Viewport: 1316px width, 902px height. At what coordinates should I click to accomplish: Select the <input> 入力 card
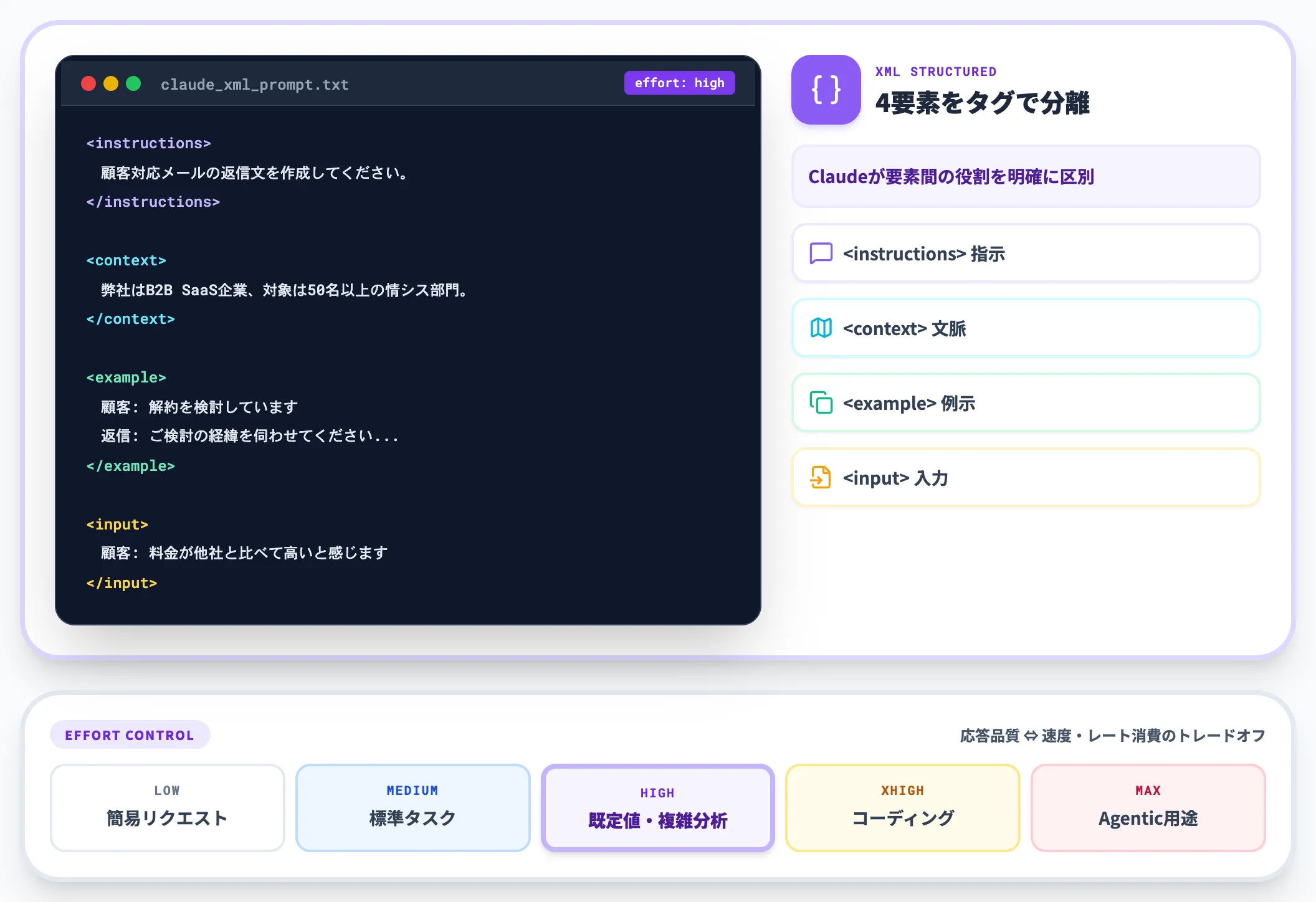pyautogui.click(x=1026, y=478)
